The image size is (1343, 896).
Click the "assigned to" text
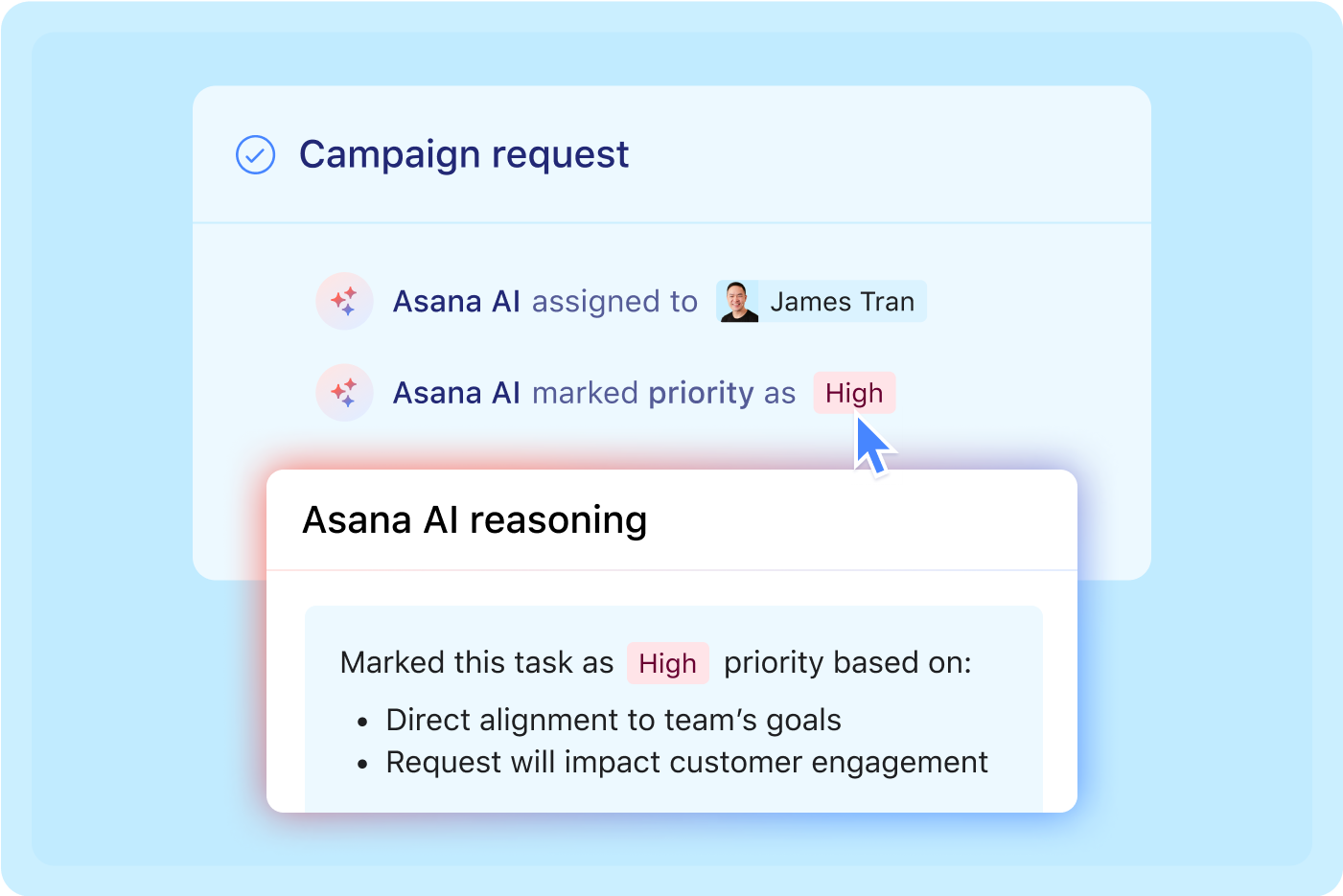[614, 302]
